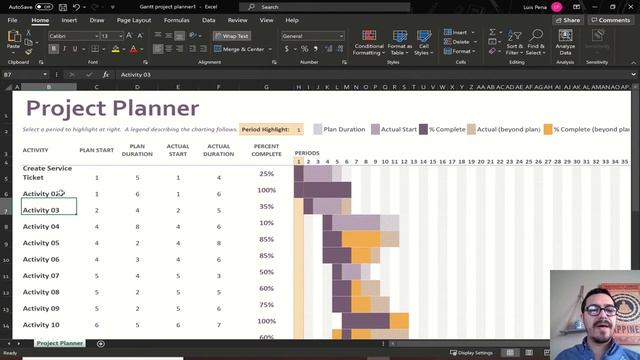Click Increase Font Size icon

click(129, 36)
